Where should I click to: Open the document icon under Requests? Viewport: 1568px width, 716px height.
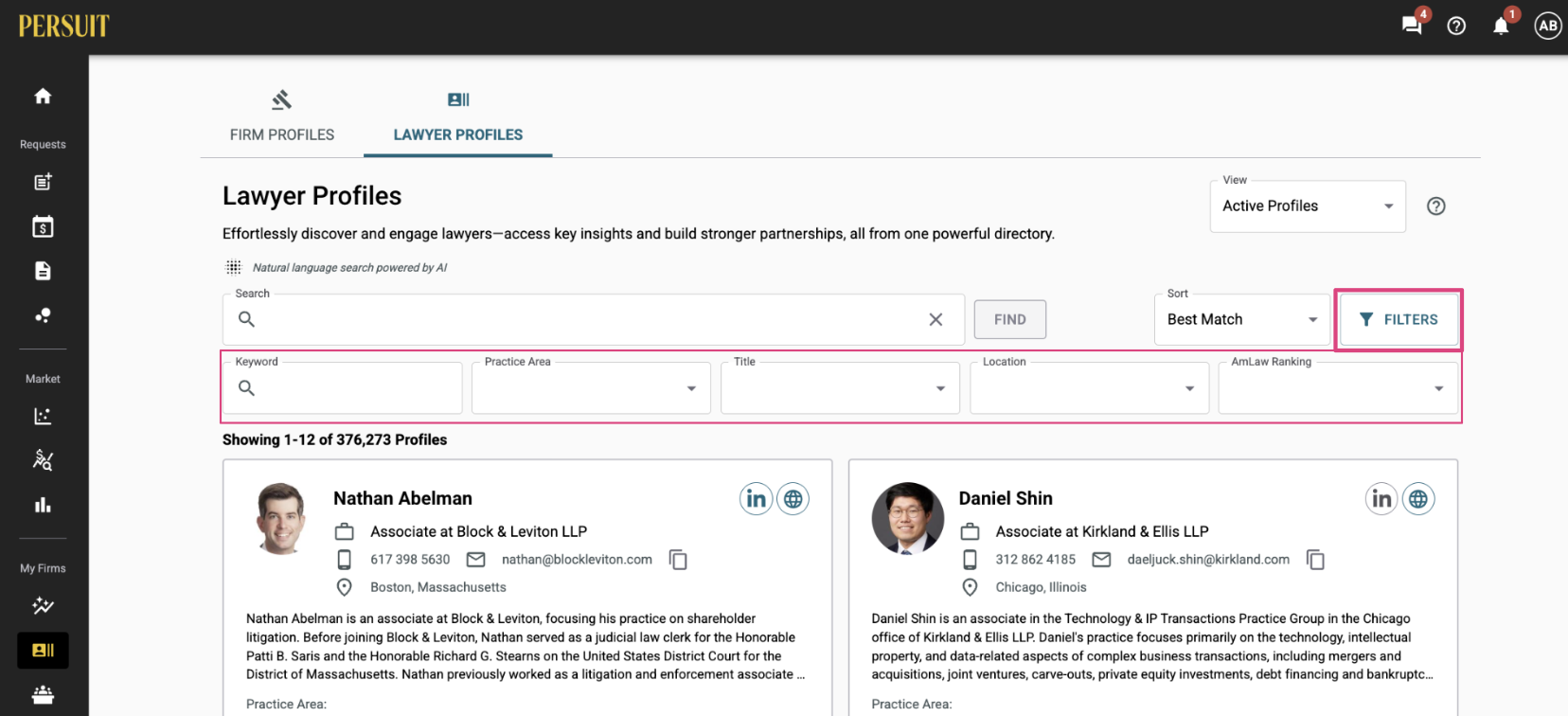(x=43, y=271)
